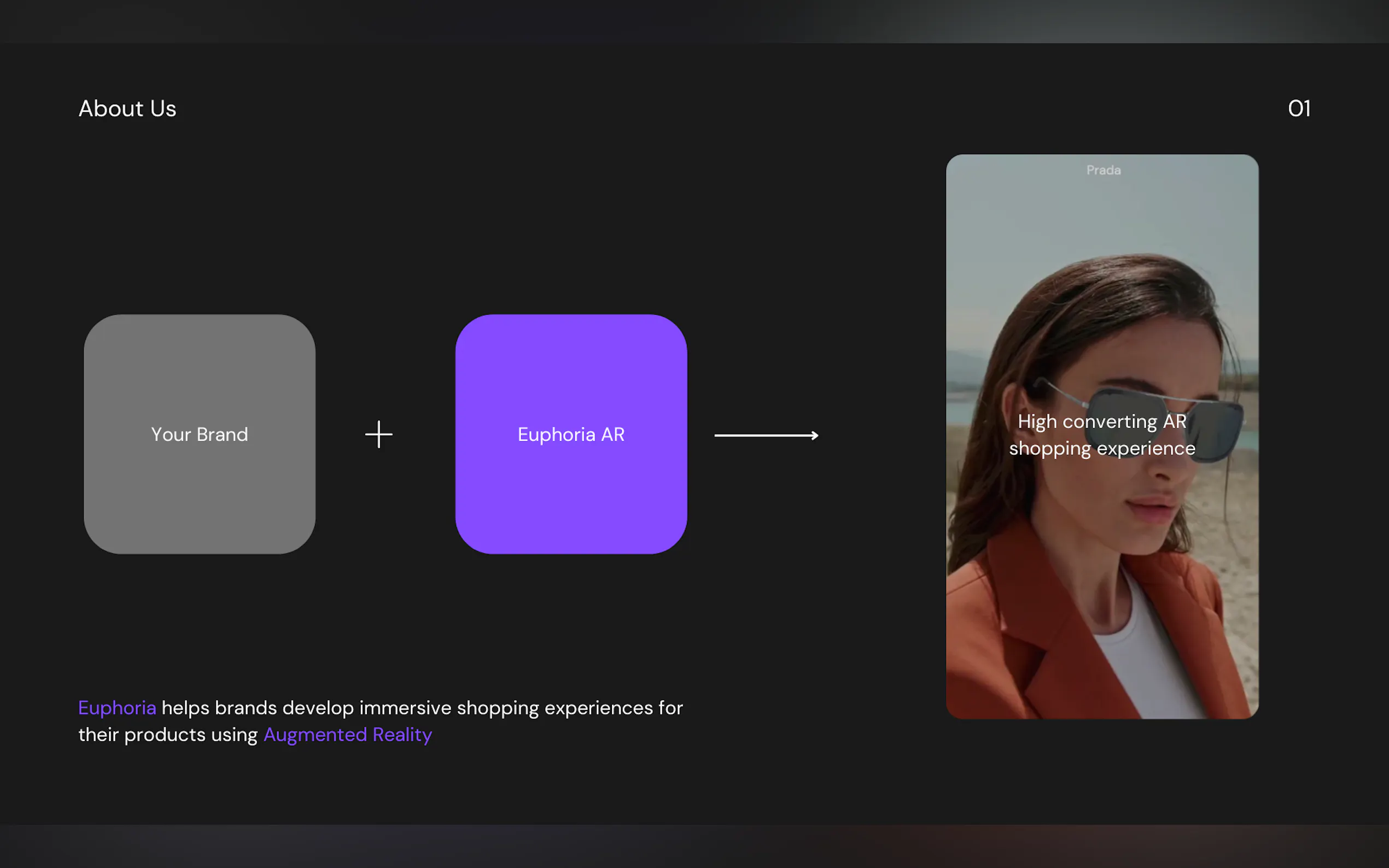Viewport: 1389px width, 868px height.
Task: Click the words immersive shopping experiences
Action: (506, 708)
